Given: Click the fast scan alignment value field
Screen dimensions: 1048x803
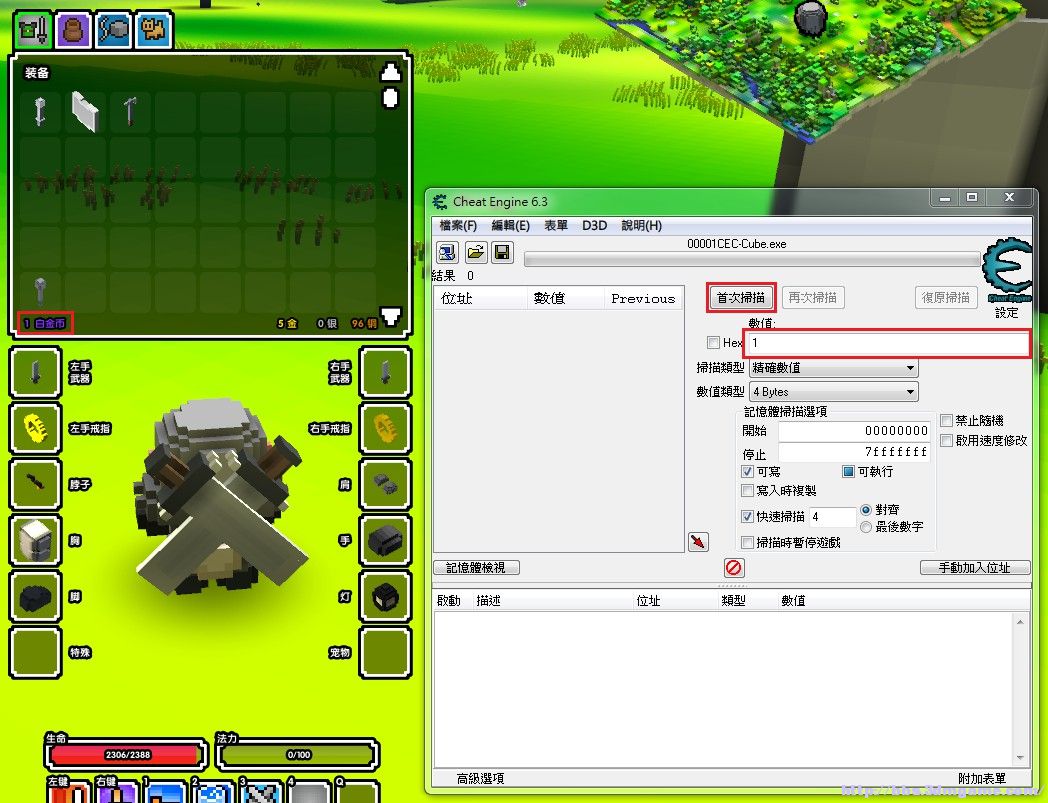Looking at the screenshot, I should 832,517.
